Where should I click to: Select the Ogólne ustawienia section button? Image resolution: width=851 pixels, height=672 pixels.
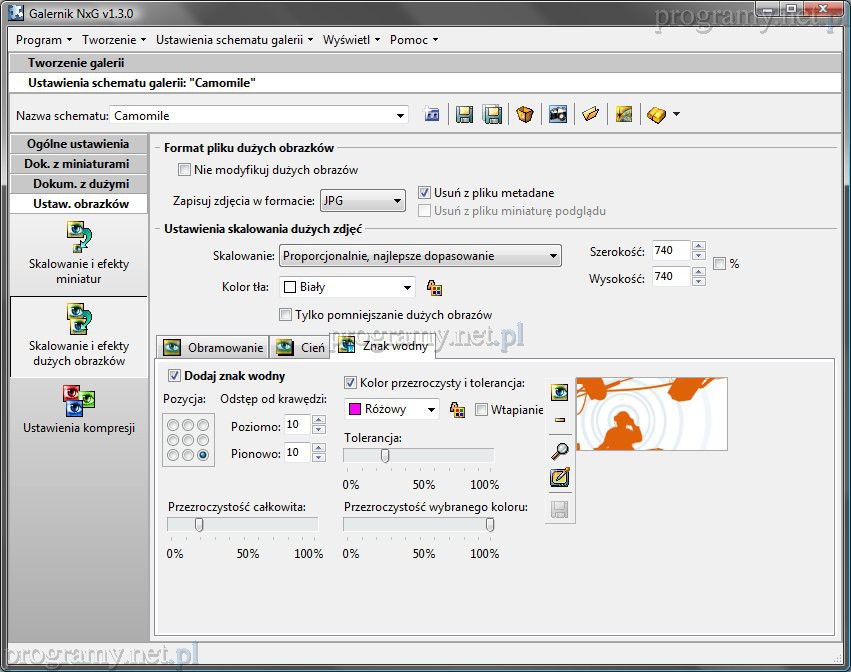click(78, 144)
